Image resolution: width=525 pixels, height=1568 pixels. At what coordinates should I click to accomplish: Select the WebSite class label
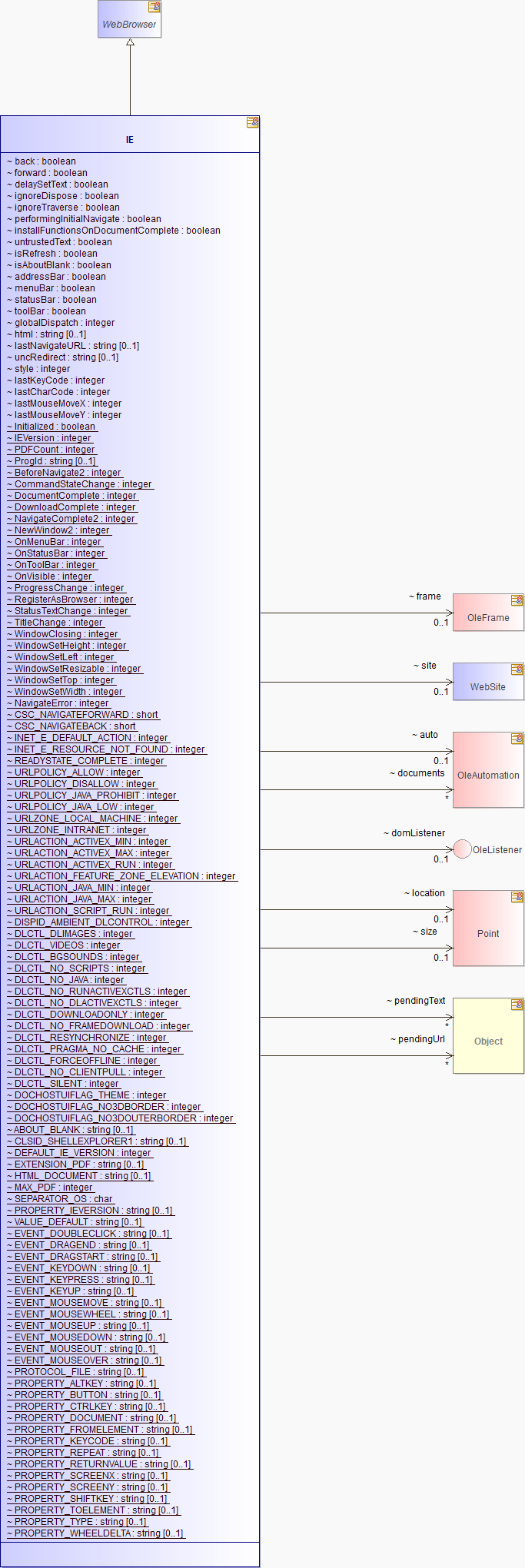(488, 687)
